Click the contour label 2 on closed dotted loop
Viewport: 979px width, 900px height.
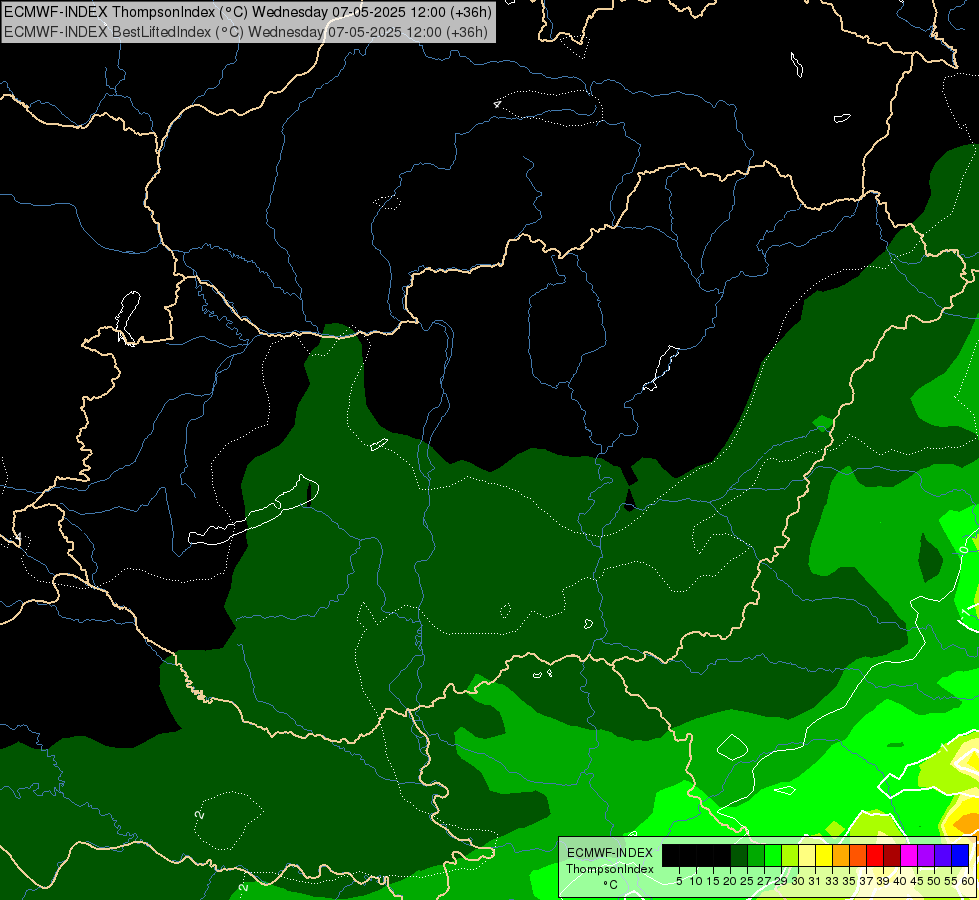point(200,814)
